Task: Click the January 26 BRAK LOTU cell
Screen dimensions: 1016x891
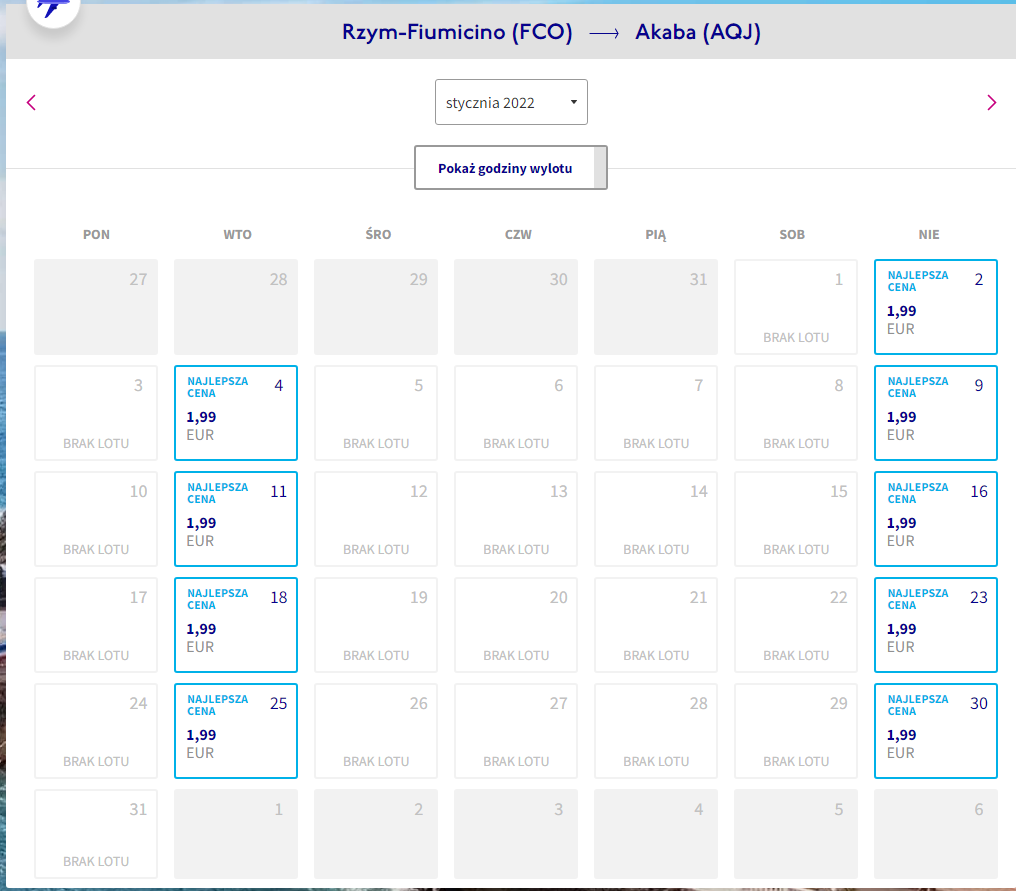Action: pos(376,731)
